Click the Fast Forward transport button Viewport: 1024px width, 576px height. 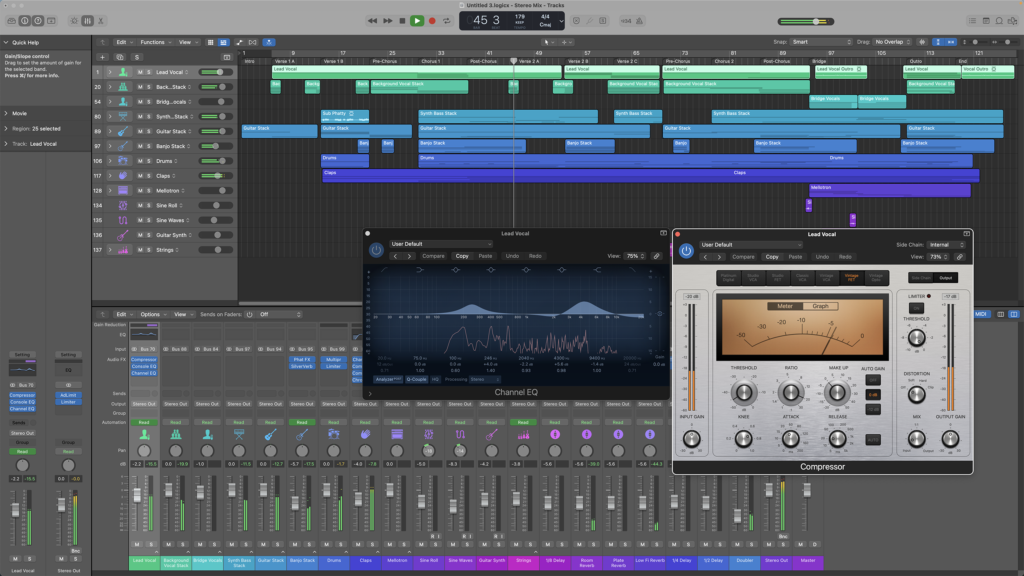coord(387,21)
